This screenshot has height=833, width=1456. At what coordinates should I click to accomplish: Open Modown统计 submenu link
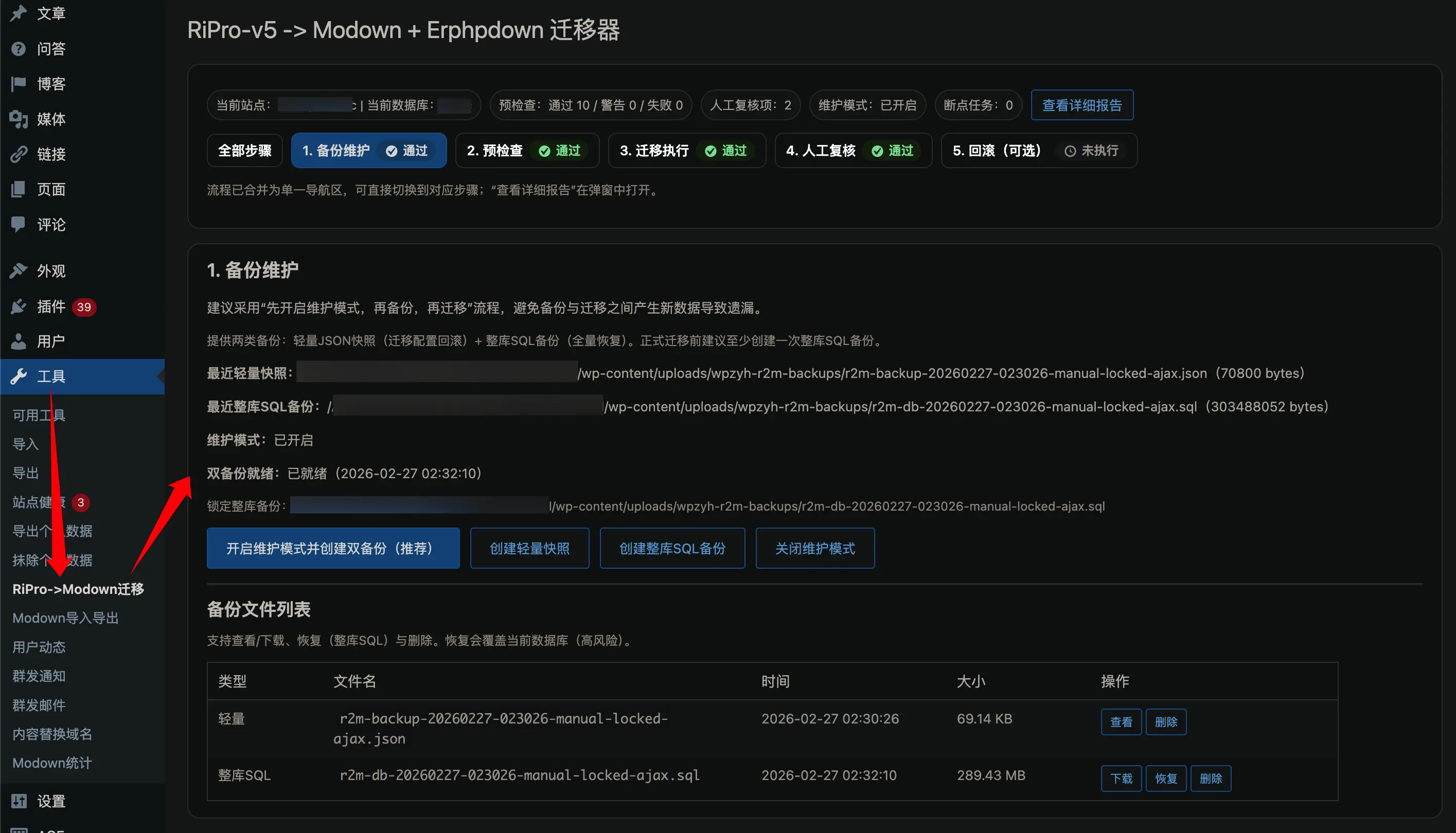click(x=52, y=763)
